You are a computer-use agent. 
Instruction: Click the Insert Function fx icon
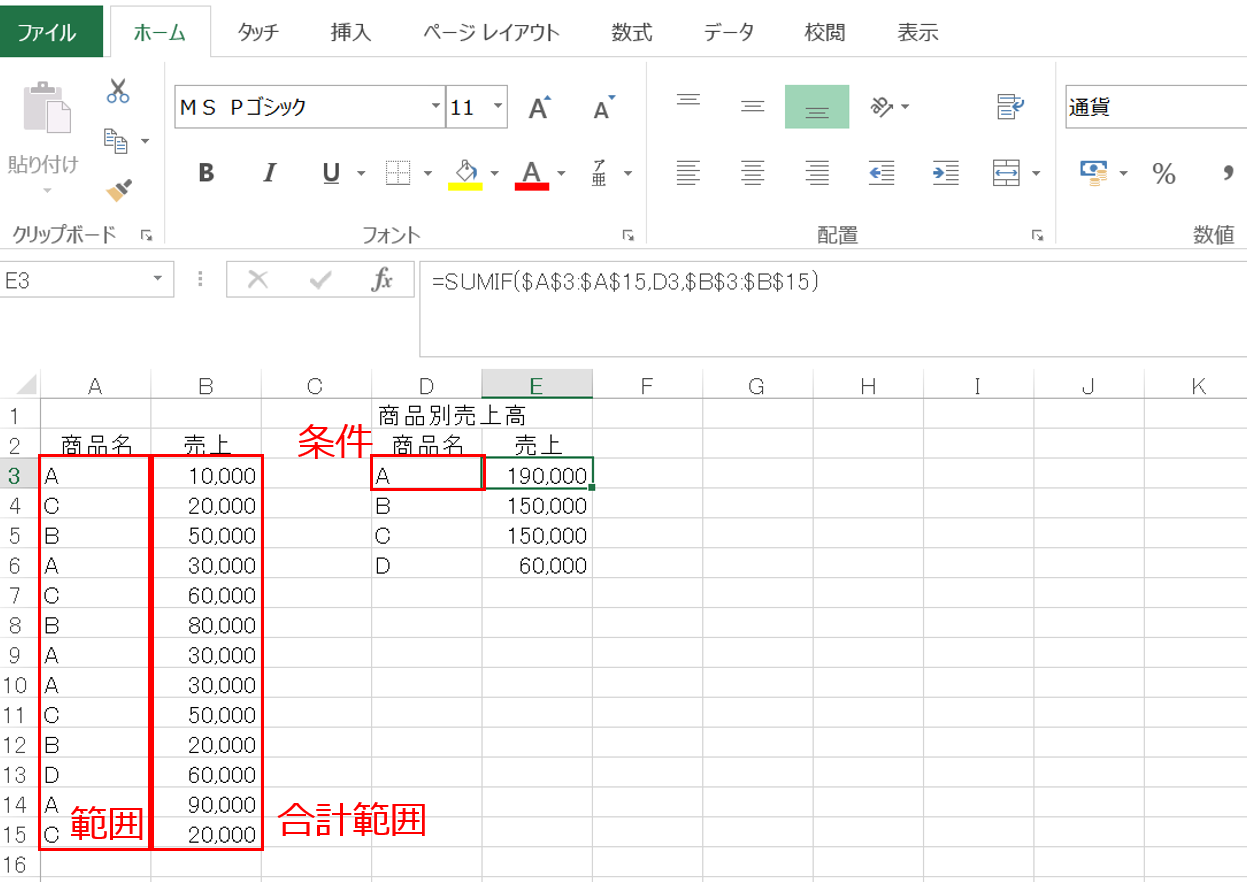(x=382, y=280)
